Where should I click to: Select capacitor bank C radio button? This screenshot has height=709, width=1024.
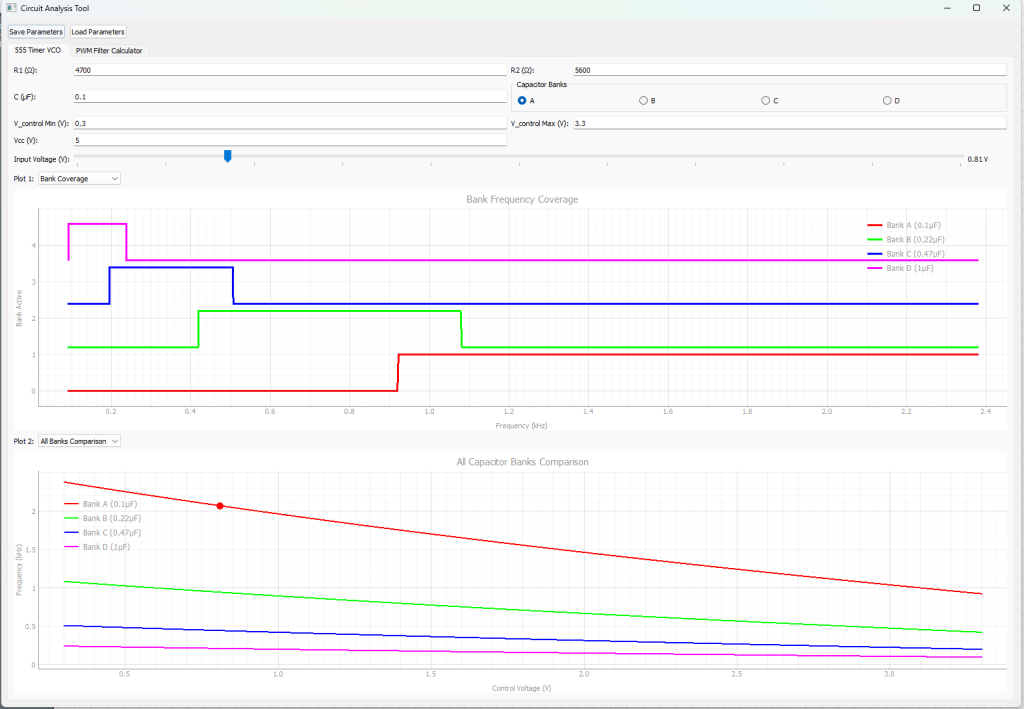pos(765,101)
